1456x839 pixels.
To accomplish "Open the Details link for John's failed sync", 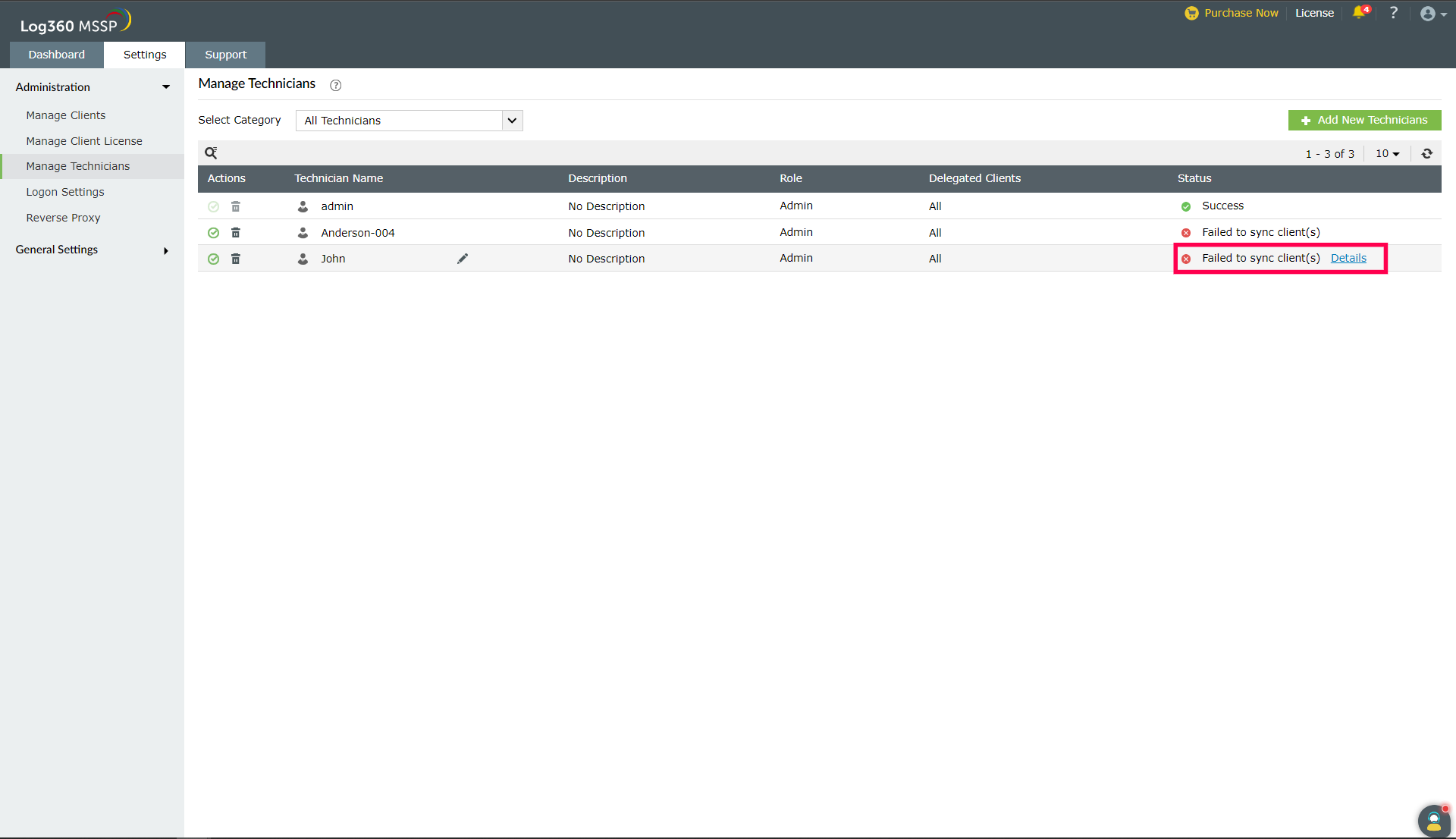I will point(1348,258).
